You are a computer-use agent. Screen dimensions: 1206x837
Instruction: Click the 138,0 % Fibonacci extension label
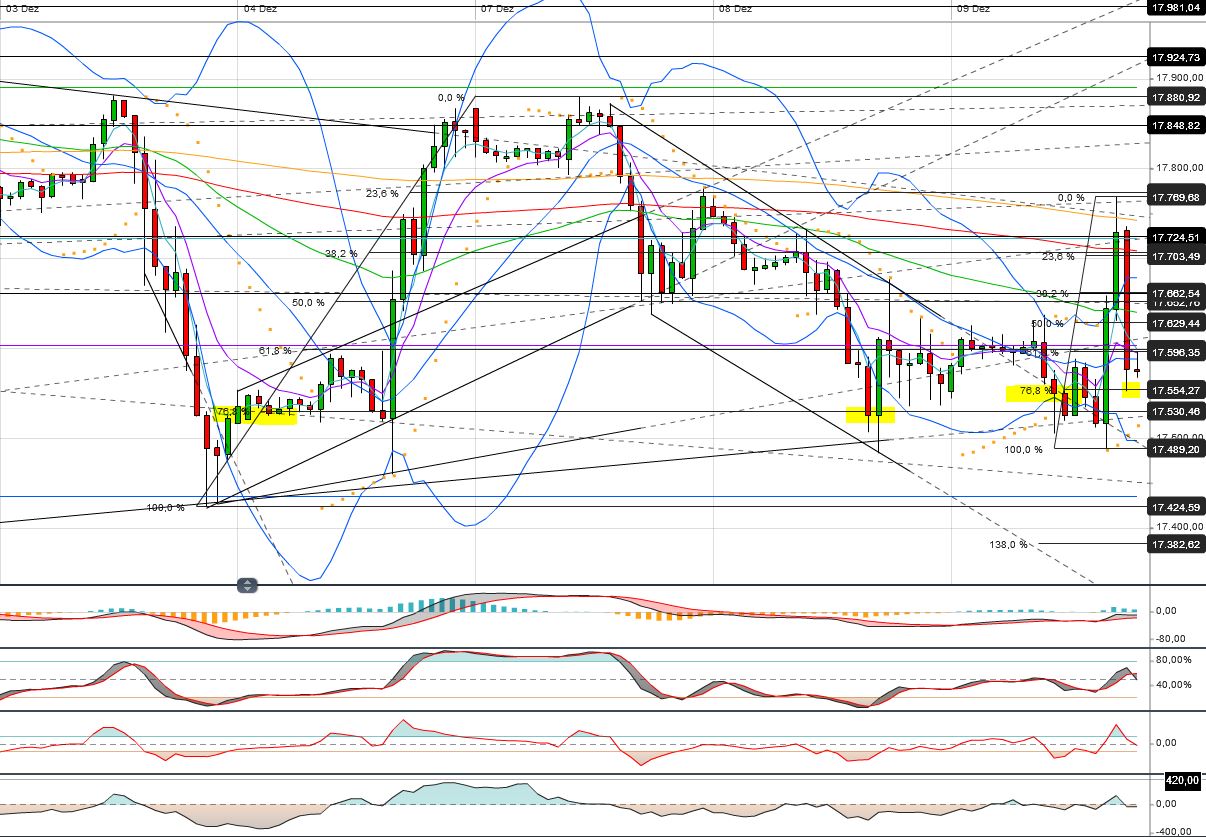coord(1008,544)
